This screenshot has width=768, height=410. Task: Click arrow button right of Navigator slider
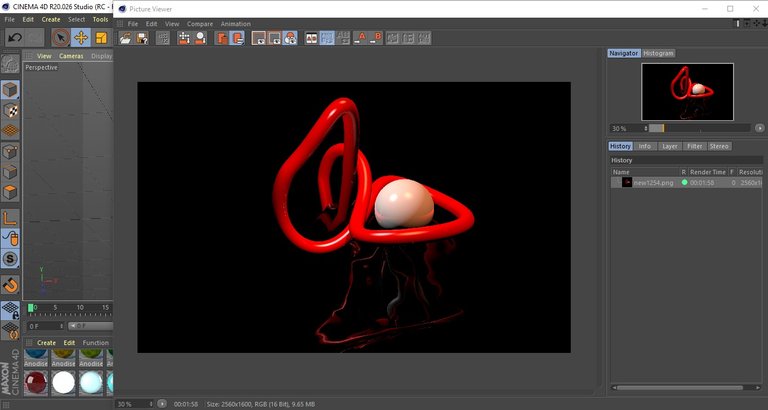(760, 128)
